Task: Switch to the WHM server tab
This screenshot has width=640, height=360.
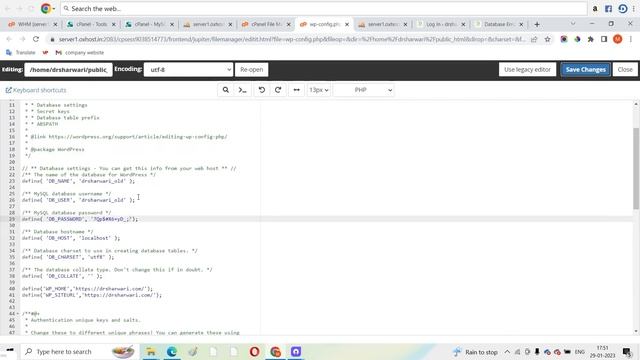Action: (33, 24)
